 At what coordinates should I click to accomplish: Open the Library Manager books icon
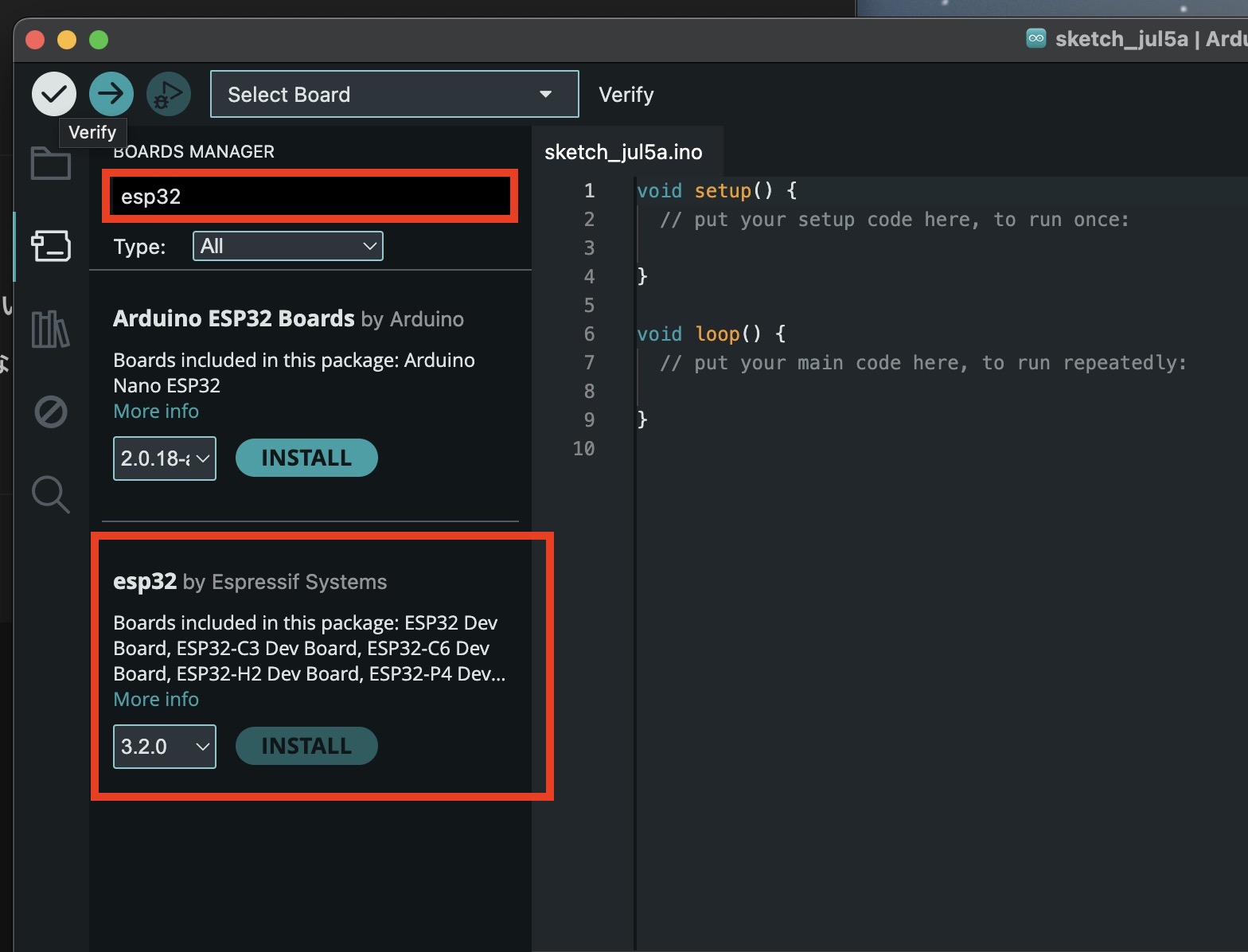[x=51, y=329]
